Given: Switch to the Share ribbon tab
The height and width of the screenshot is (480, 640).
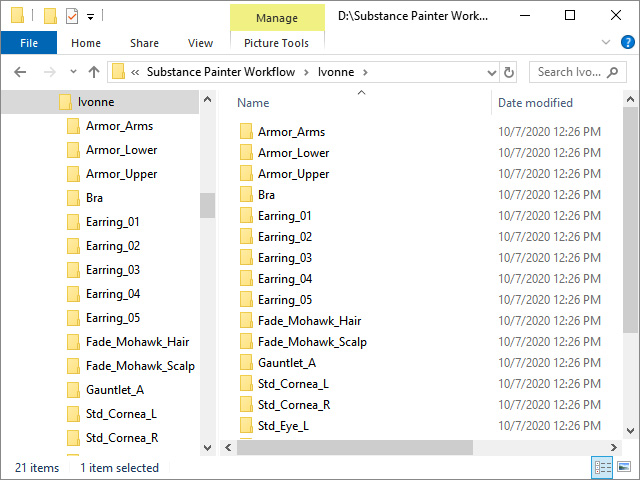Looking at the screenshot, I should [x=144, y=43].
